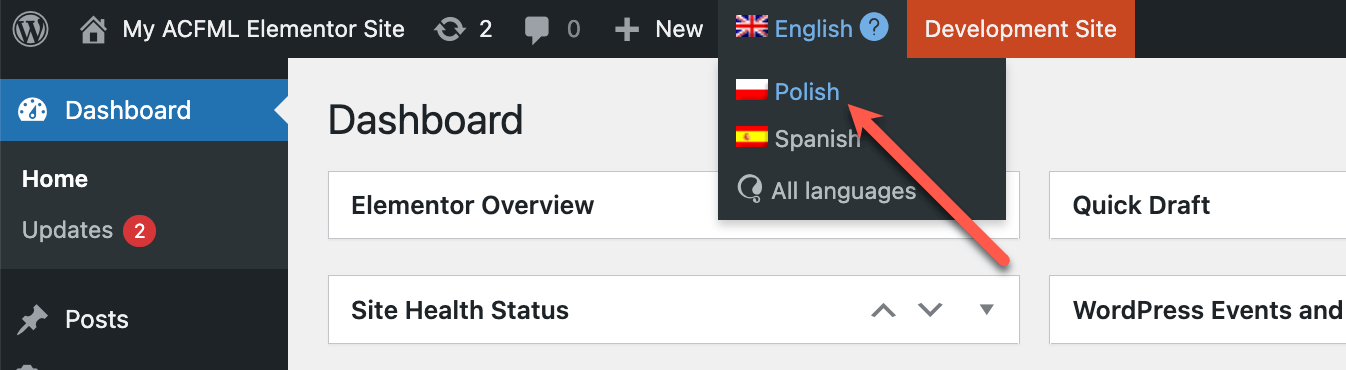This screenshot has width=1346, height=370.
Task: Click the Posts pushpin icon
Action: point(33,320)
